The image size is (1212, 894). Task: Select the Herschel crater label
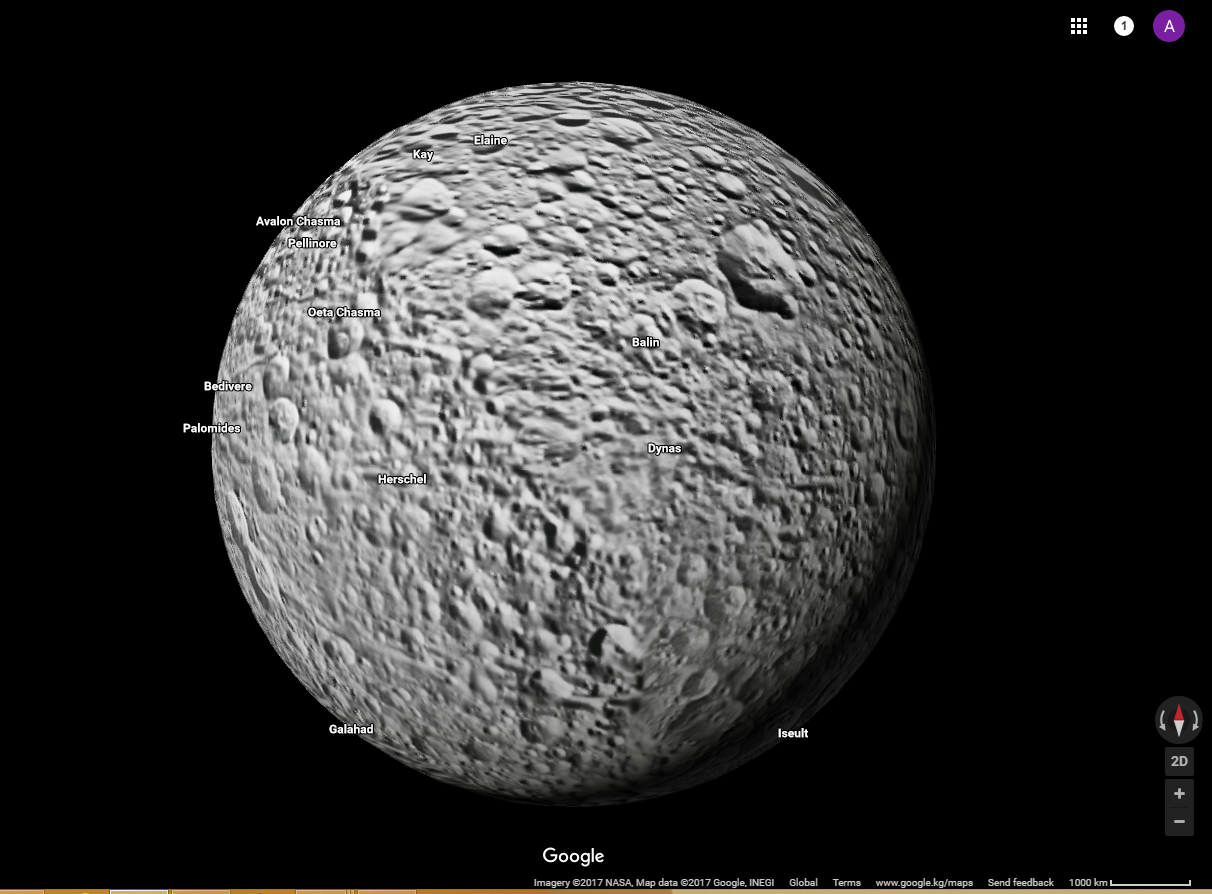[402, 480]
